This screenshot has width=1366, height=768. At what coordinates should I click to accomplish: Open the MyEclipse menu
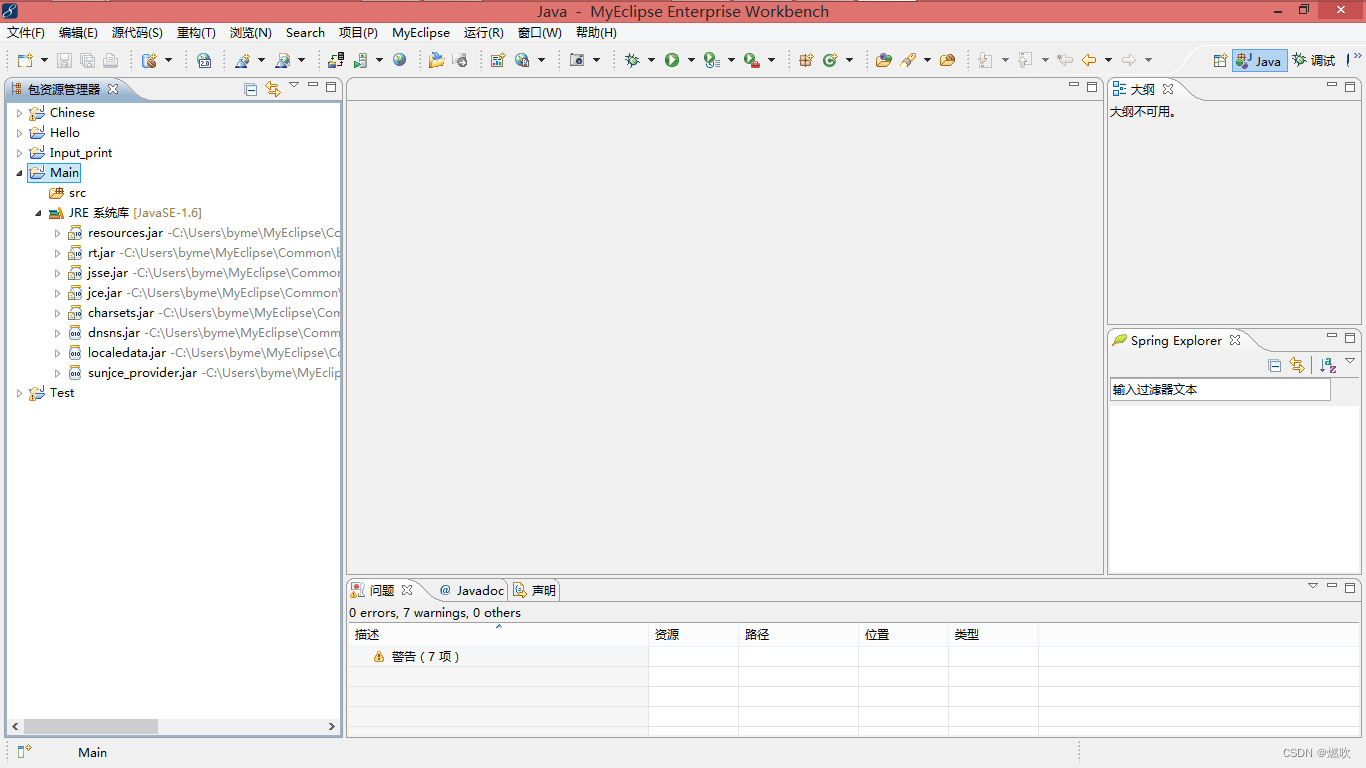click(x=421, y=33)
